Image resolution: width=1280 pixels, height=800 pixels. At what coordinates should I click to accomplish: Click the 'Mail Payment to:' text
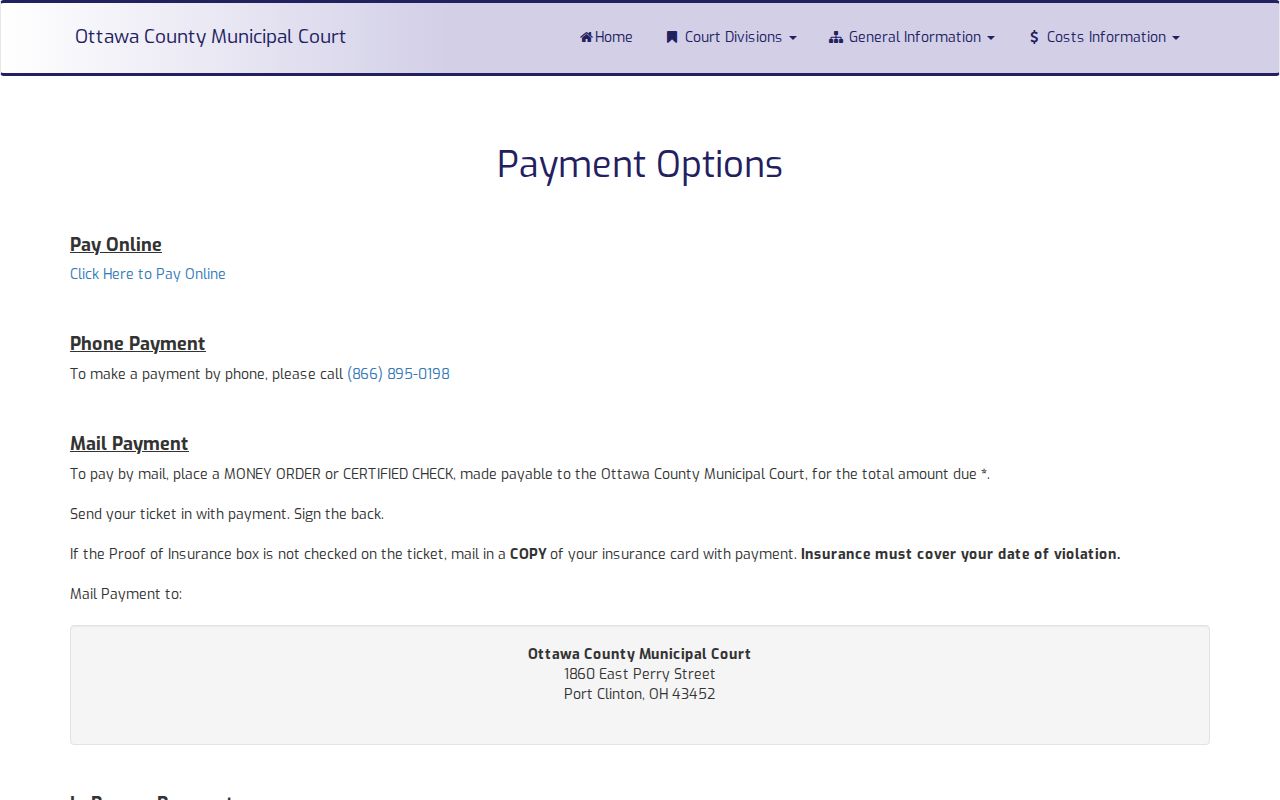click(x=126, y=594)
